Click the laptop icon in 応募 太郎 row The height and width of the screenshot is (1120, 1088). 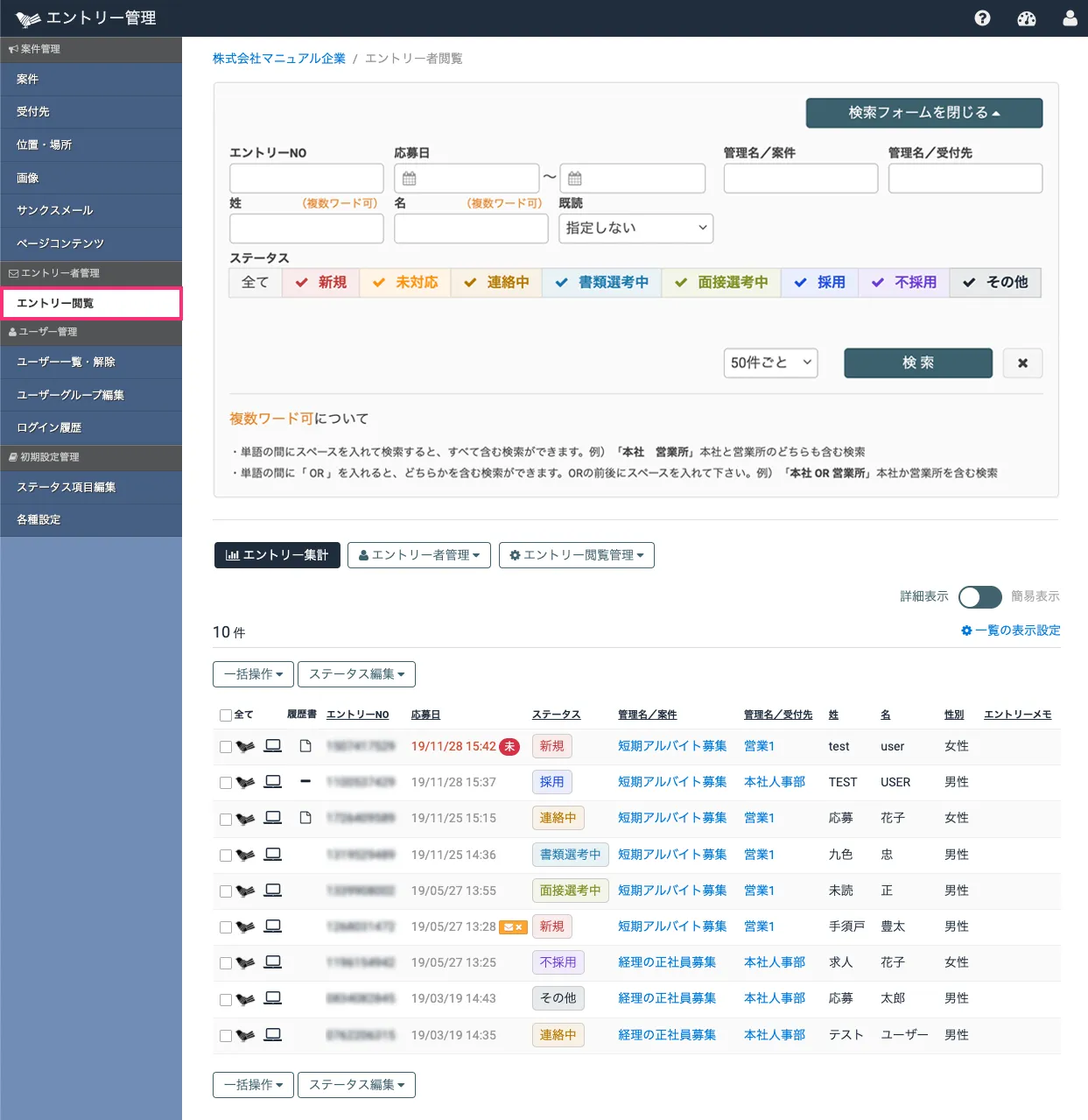tap(273, 998)
